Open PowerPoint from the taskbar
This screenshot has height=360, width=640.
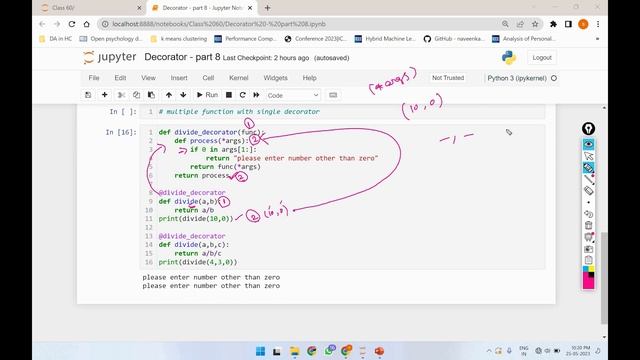click(x=379, y=351)
